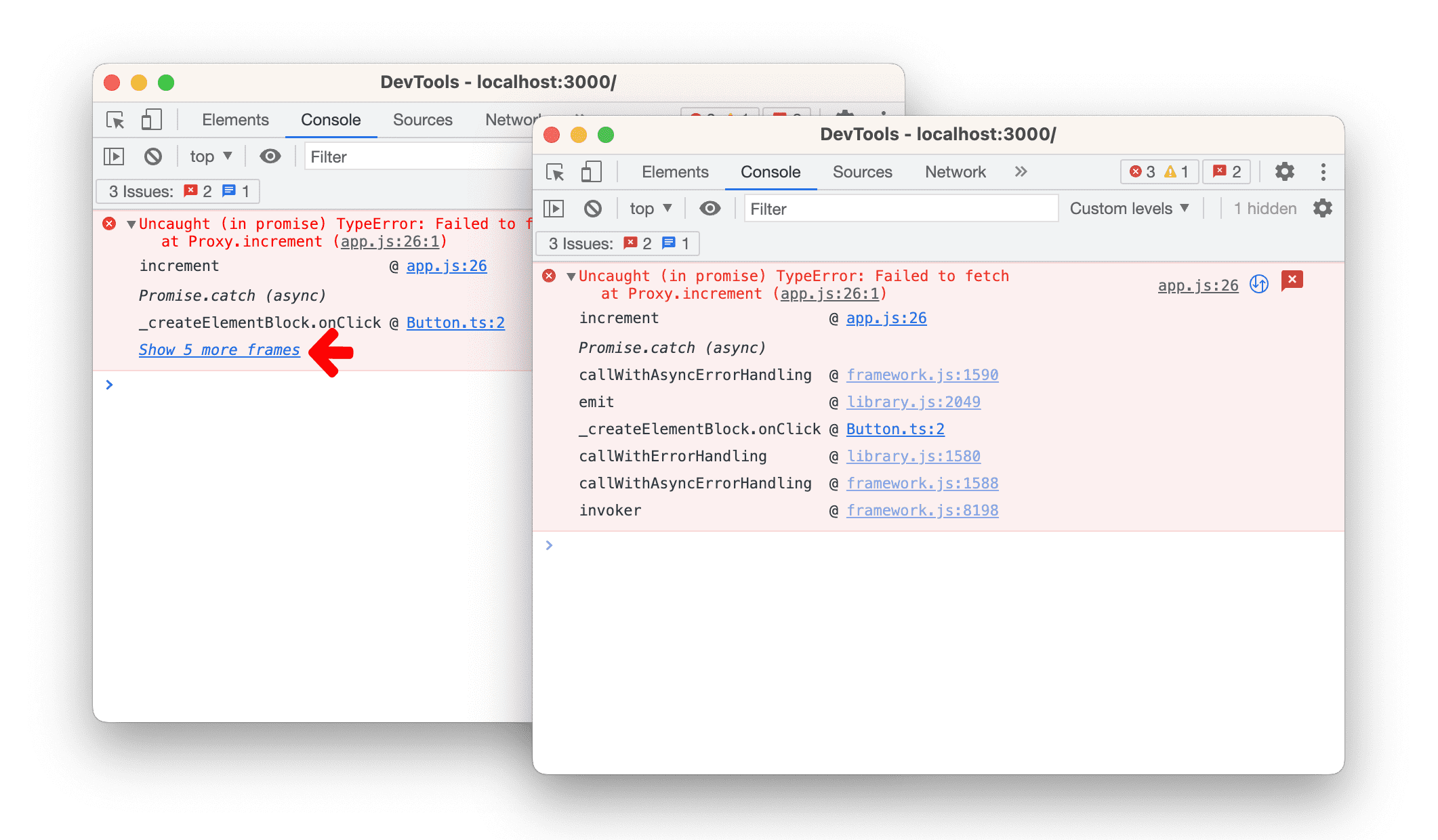
Task: Toggle the 1 hidden messages filter
Action: (1263, 208)
